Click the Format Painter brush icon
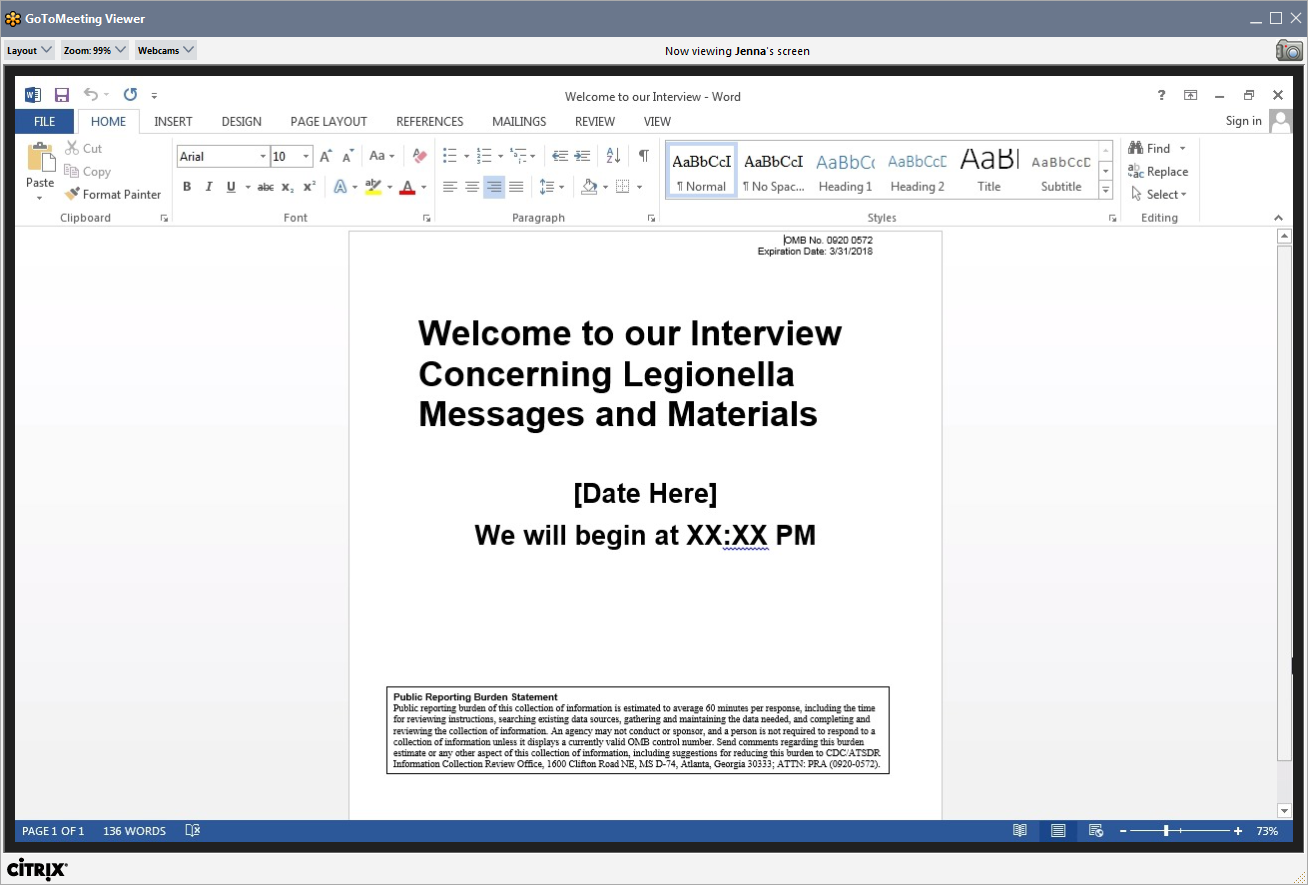The height and width of the screenshot is (885, 1308). click(72, 195)
